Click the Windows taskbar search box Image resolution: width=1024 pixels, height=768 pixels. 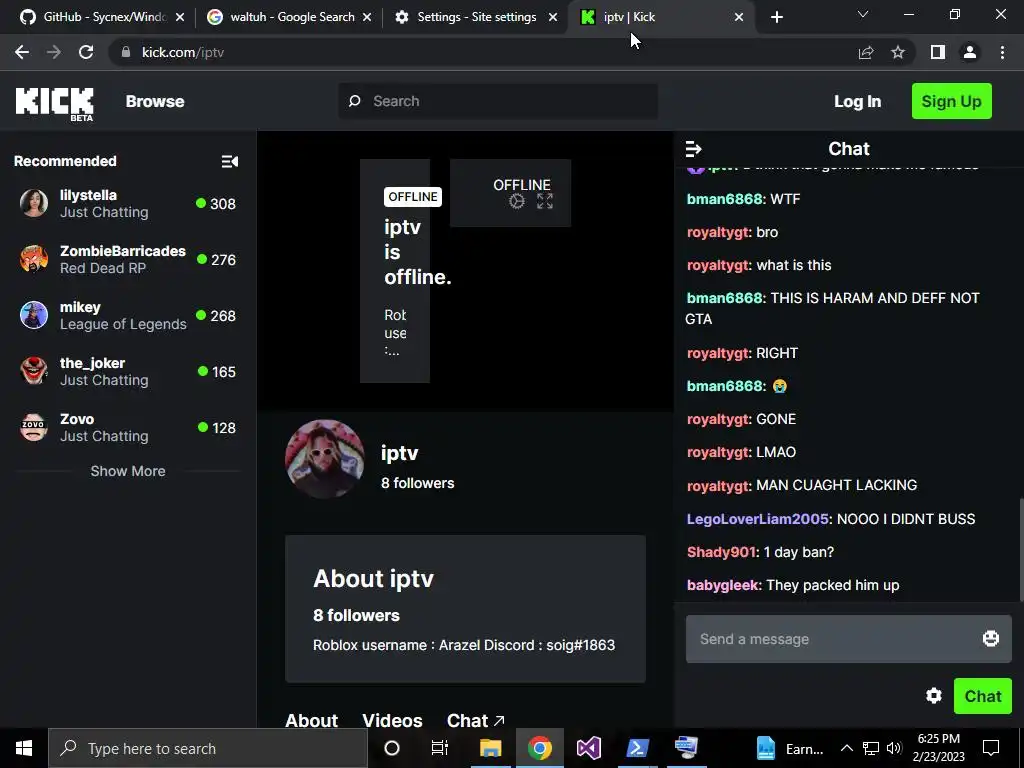click(x=208, y=748)
